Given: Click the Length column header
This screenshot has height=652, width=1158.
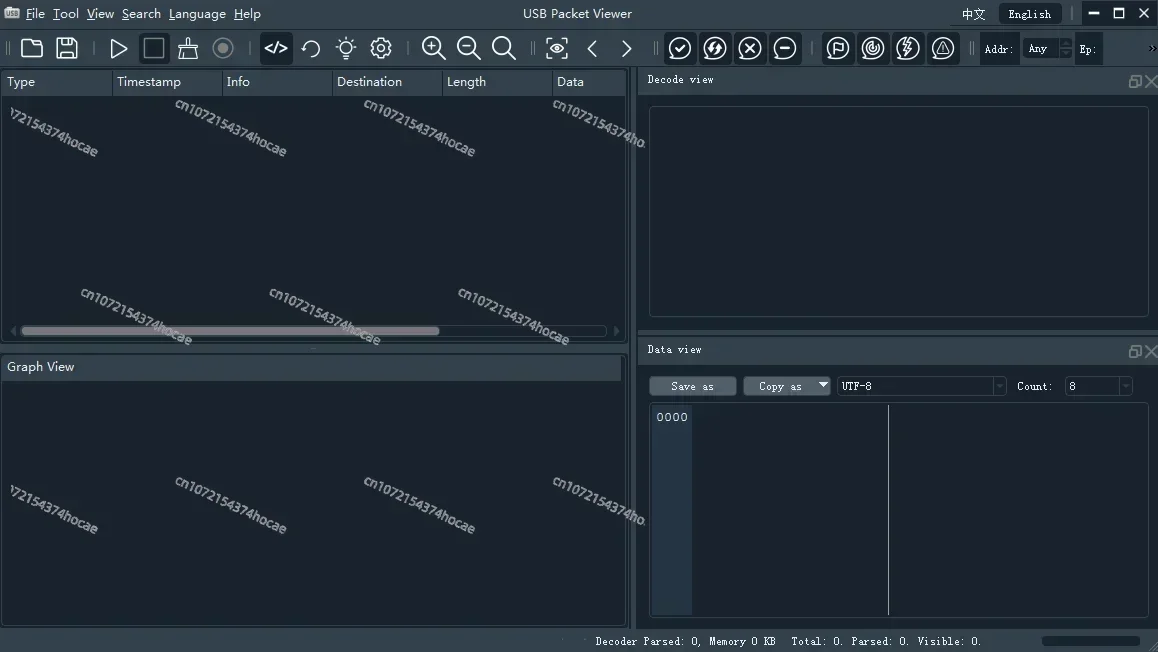Looking at the screenshot, I should (497, 82).
